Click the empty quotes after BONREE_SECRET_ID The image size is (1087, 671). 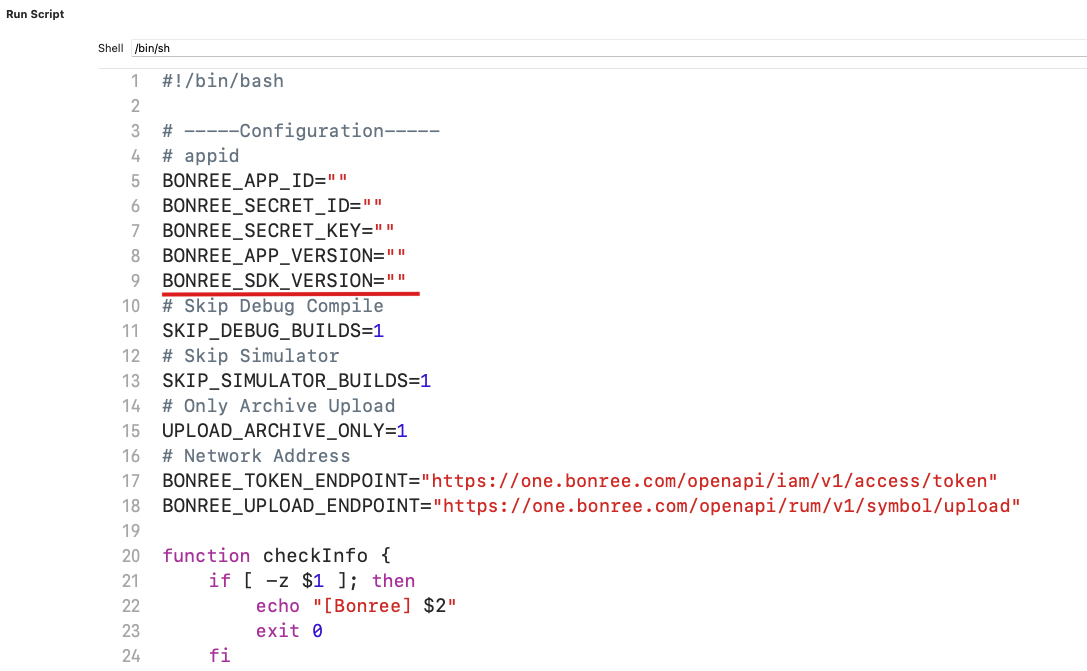click(371, 206)
